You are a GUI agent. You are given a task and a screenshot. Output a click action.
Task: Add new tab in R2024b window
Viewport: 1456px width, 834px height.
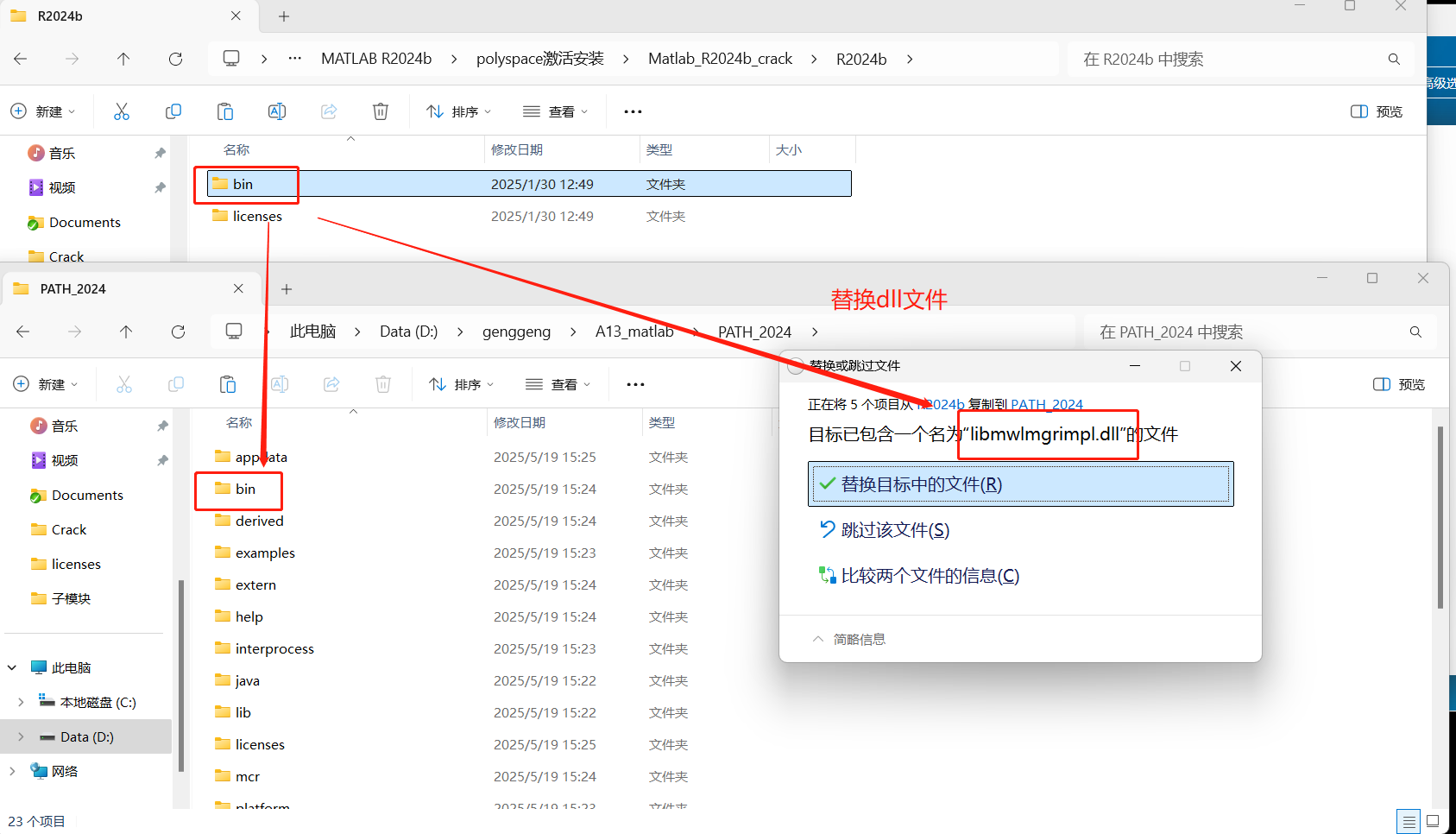tap(284, 16)
